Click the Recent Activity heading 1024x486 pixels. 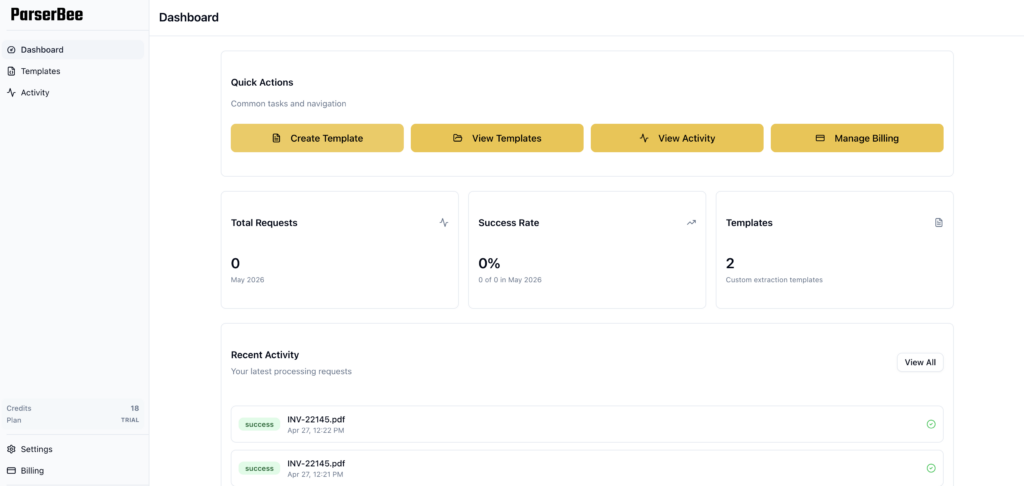265,355
